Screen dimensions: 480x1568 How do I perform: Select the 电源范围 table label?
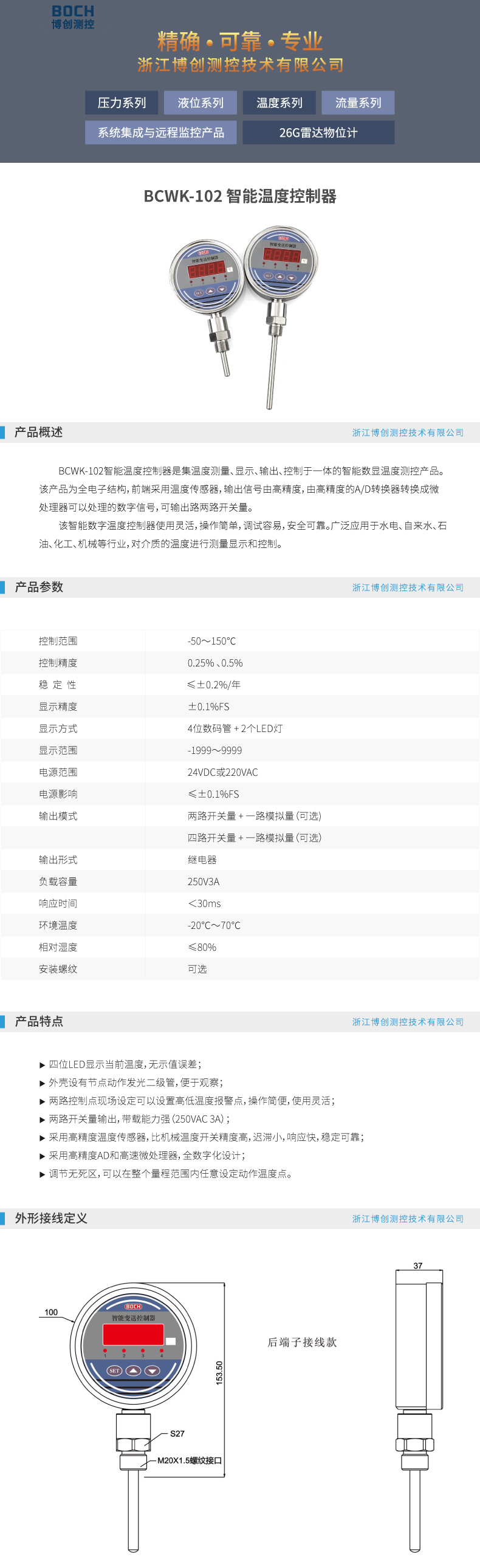(x=58, y=772)
